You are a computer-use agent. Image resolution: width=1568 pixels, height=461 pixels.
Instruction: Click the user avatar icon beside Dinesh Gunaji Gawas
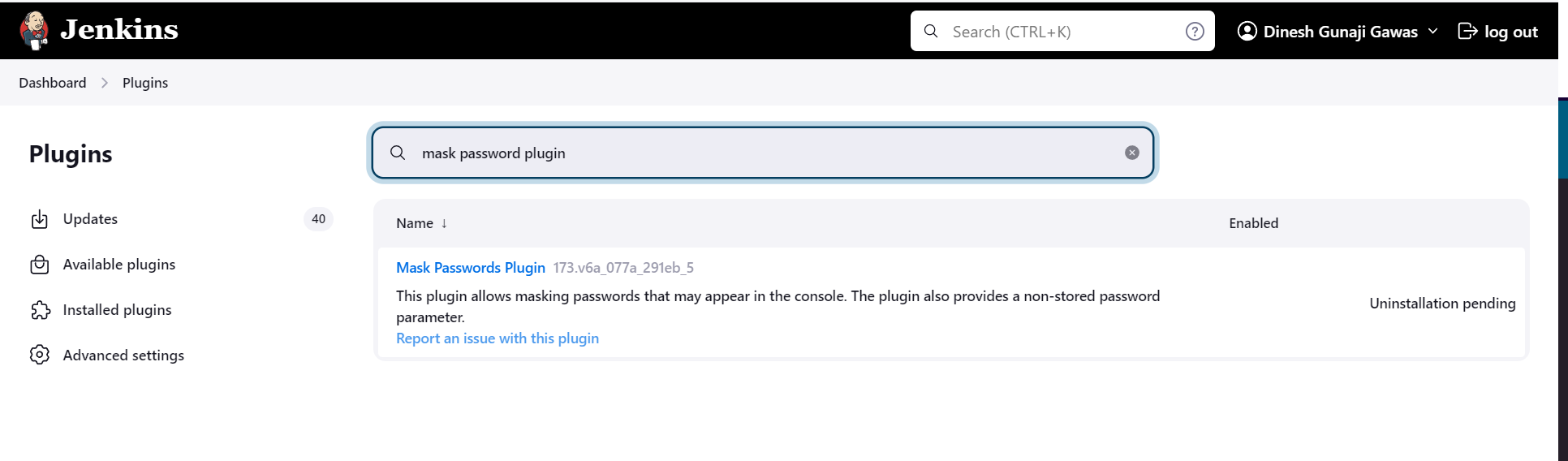1247,32
